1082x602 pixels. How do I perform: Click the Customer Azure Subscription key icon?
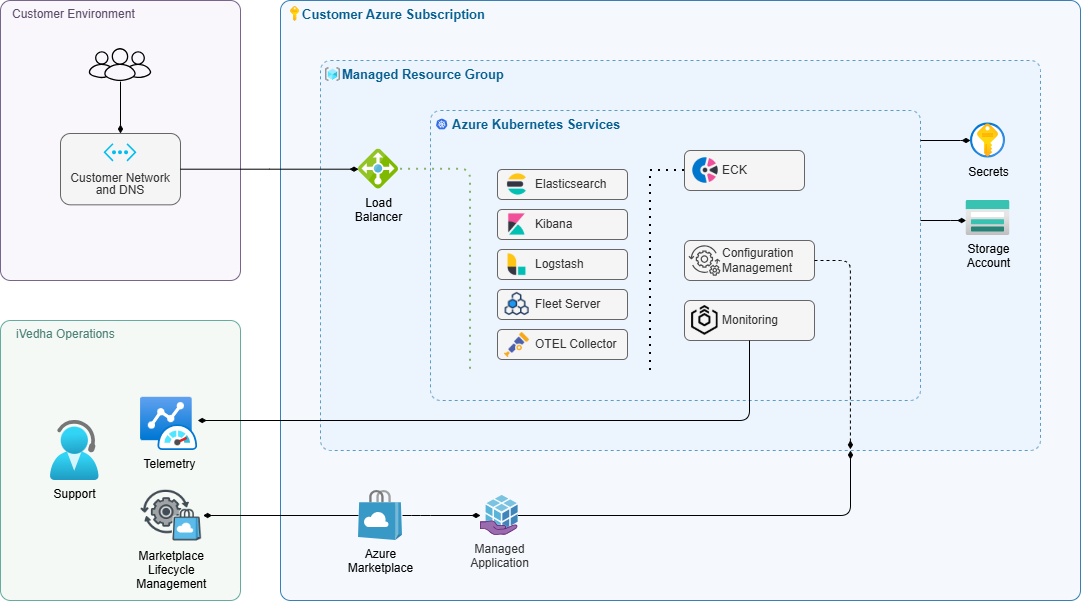(x=294, y=13)
